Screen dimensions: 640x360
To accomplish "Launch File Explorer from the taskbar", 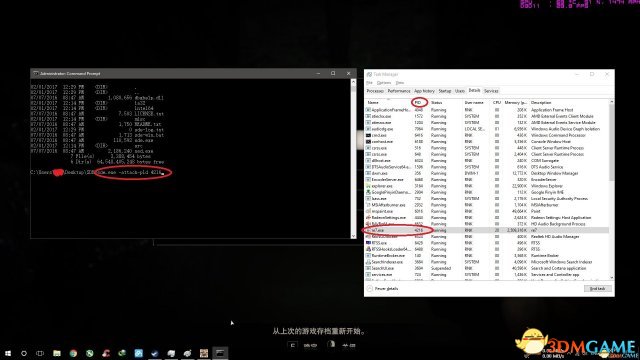I will 57,353.
